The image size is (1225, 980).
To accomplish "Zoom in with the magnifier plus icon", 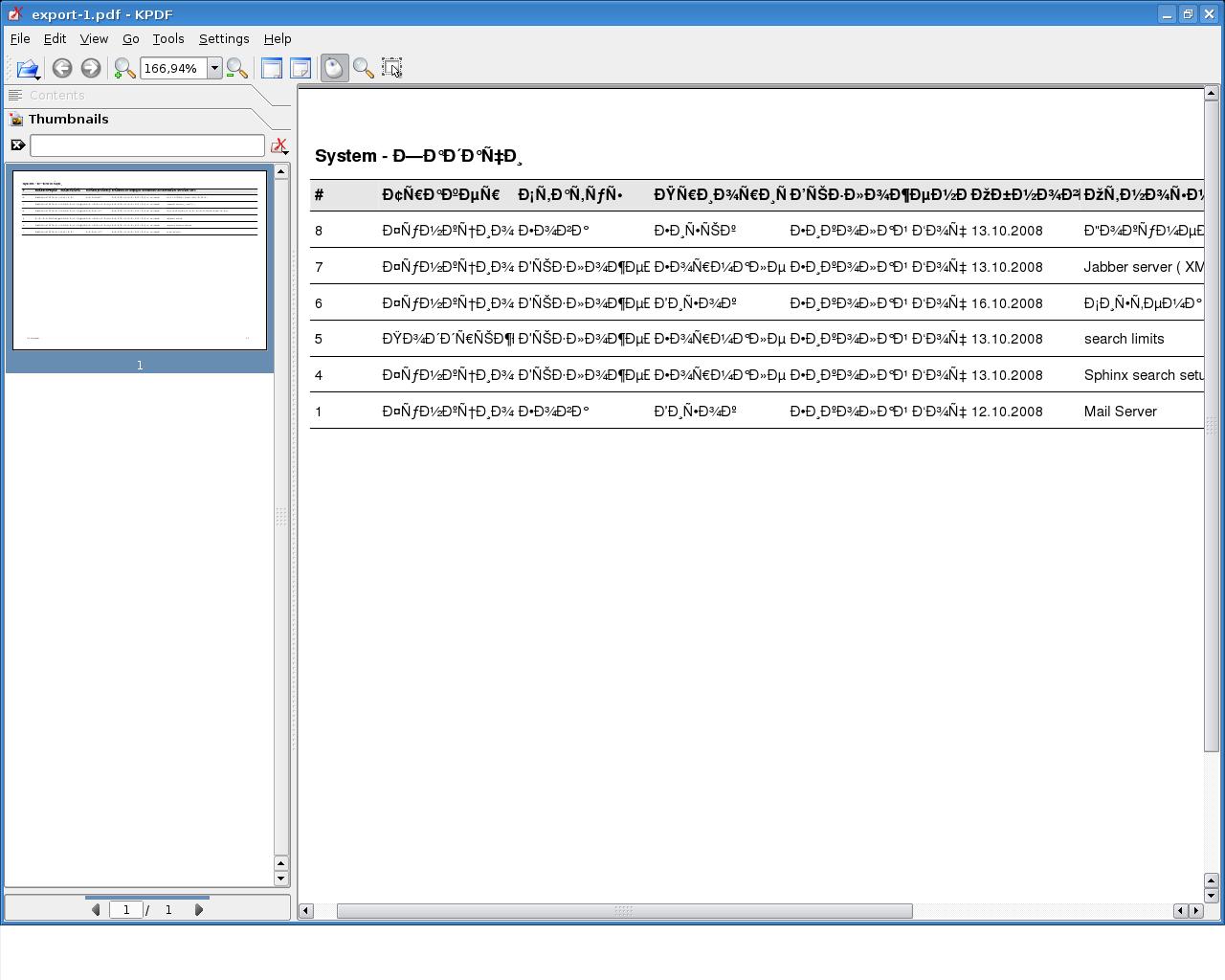I will 124,68.
